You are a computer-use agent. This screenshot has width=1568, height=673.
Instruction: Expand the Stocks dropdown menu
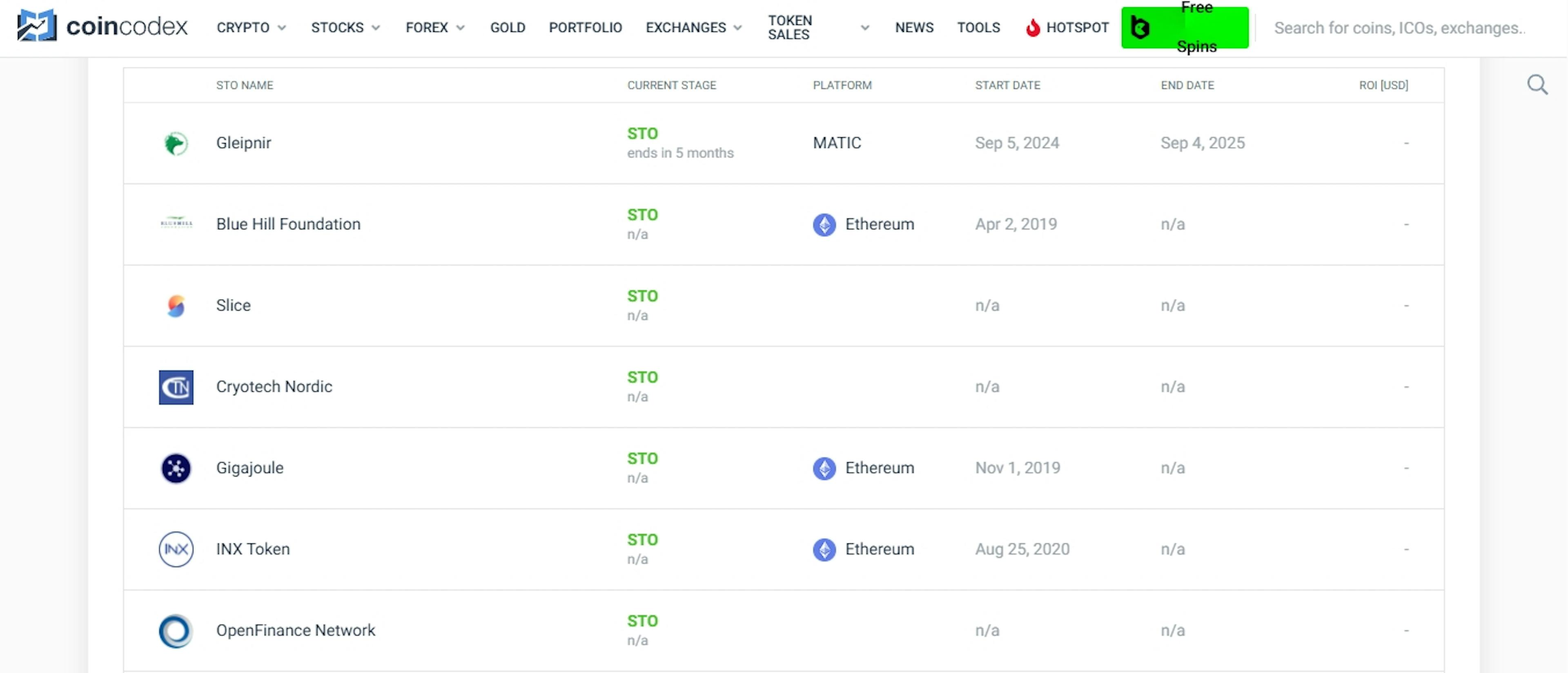tap(376, 28)
